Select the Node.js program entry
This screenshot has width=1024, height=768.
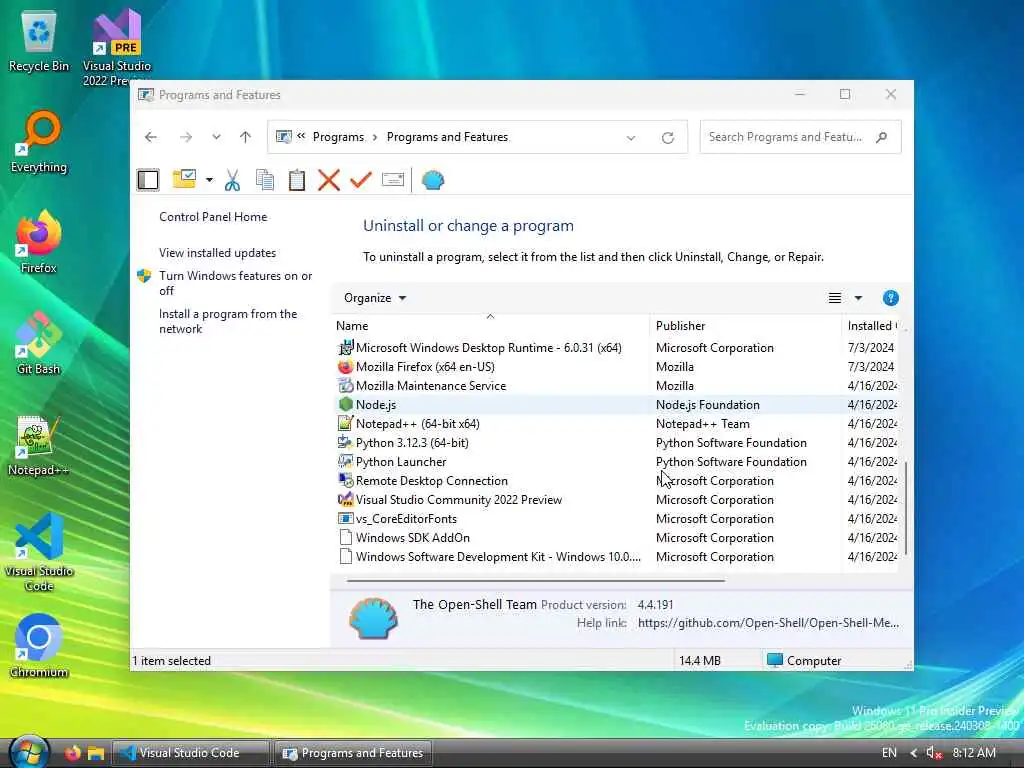616,405
